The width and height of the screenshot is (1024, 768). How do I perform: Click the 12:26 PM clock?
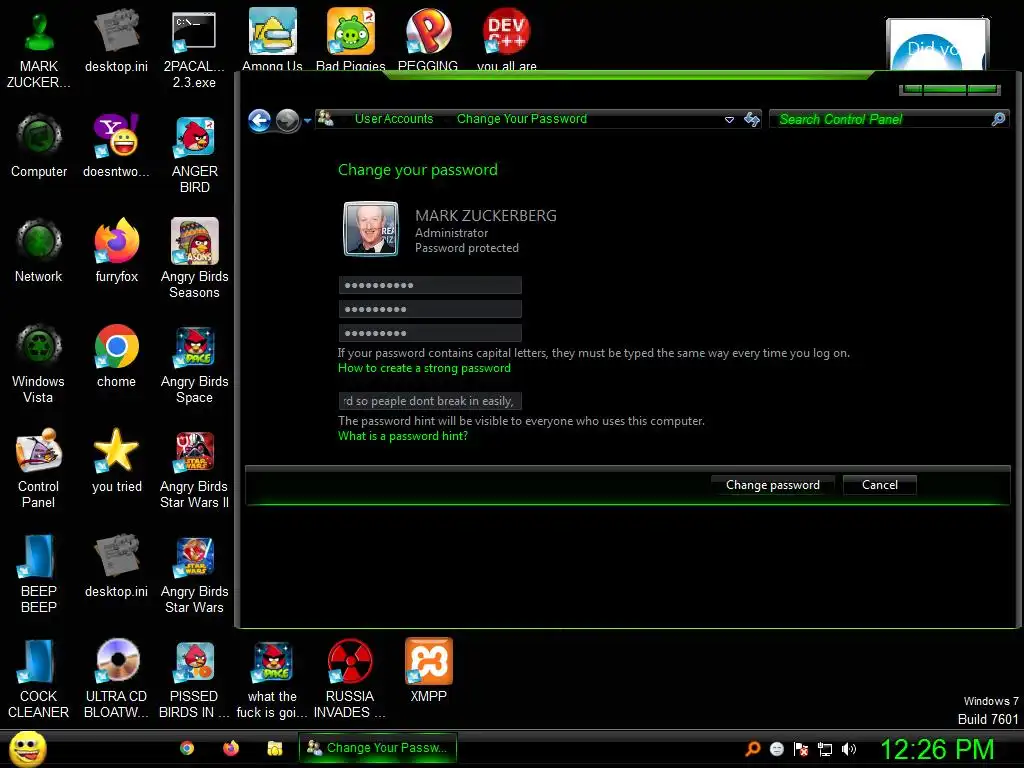point(937,749)
